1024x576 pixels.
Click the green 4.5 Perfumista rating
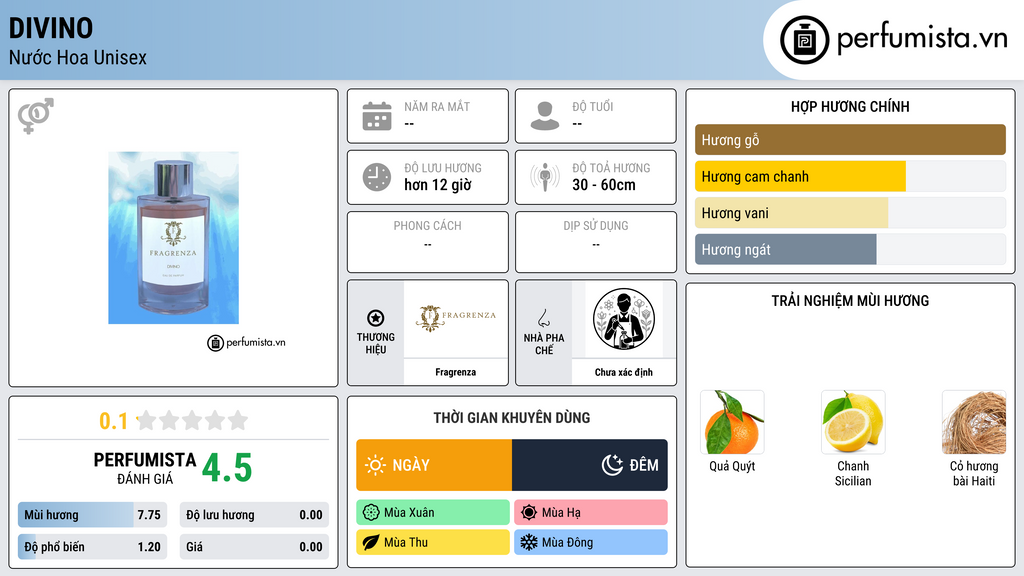[x=227, y=468]
